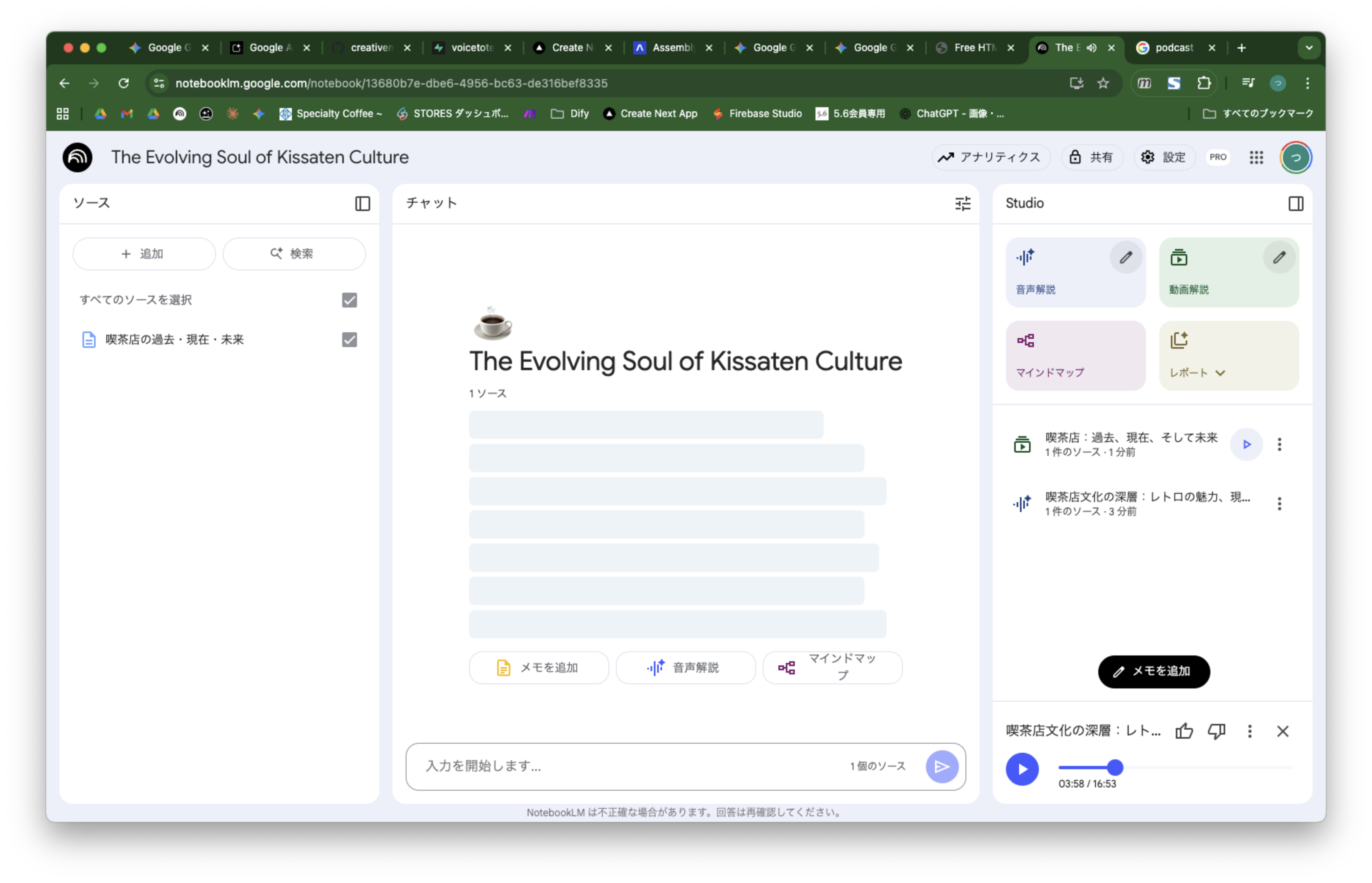The width and height of the screenshot is (1372, 883).
Task: Collapse the Studio panel
Action: [x=1295, y=204]
